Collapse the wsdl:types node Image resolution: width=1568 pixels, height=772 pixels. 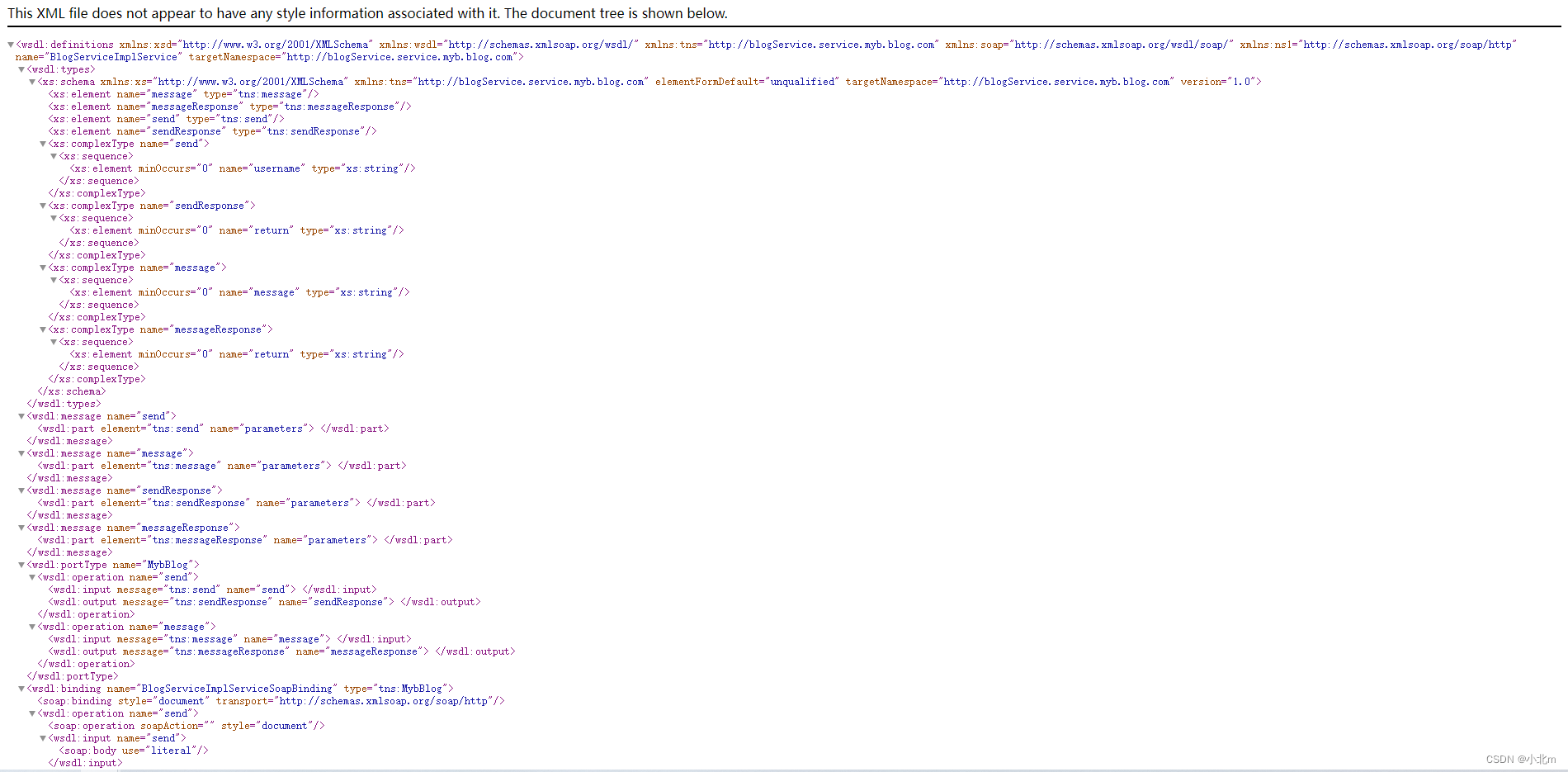[21, 69]
